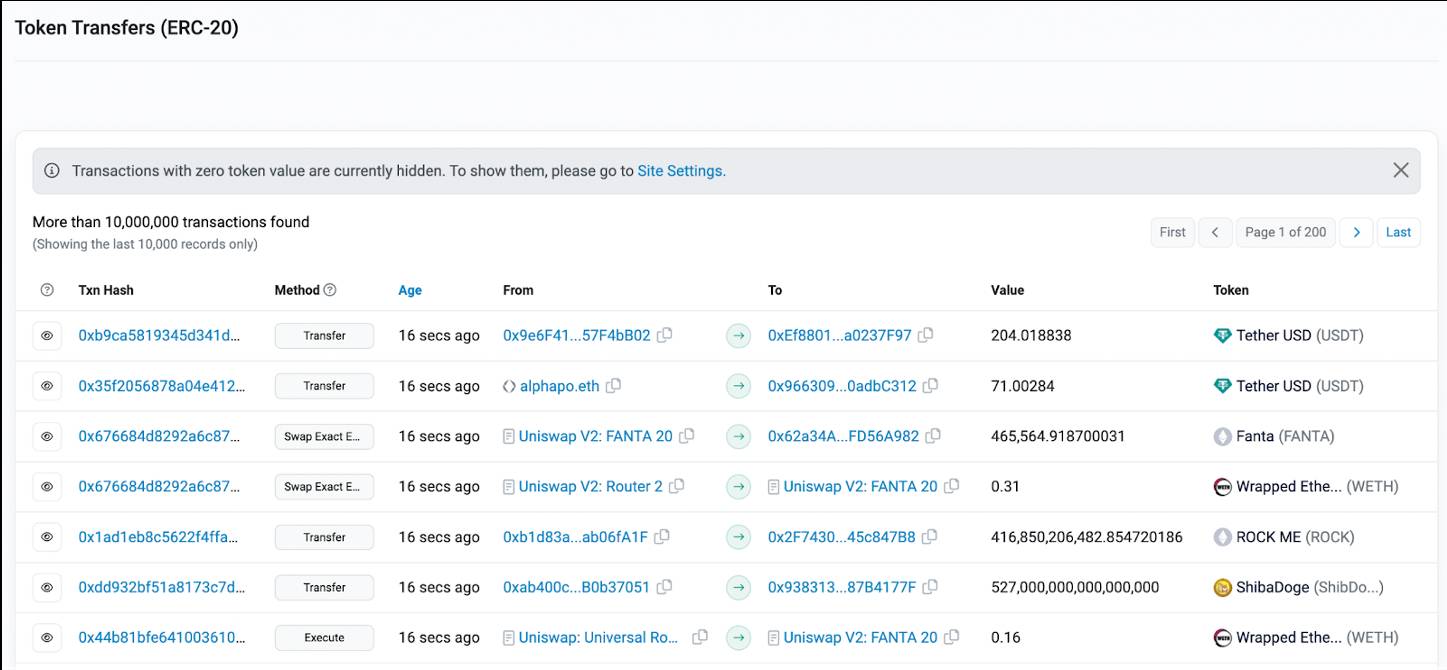Viewport: 1447px width, 670px height.
Task: Open the From address 0xab400c...B0b37051
Action: point(577,587)
